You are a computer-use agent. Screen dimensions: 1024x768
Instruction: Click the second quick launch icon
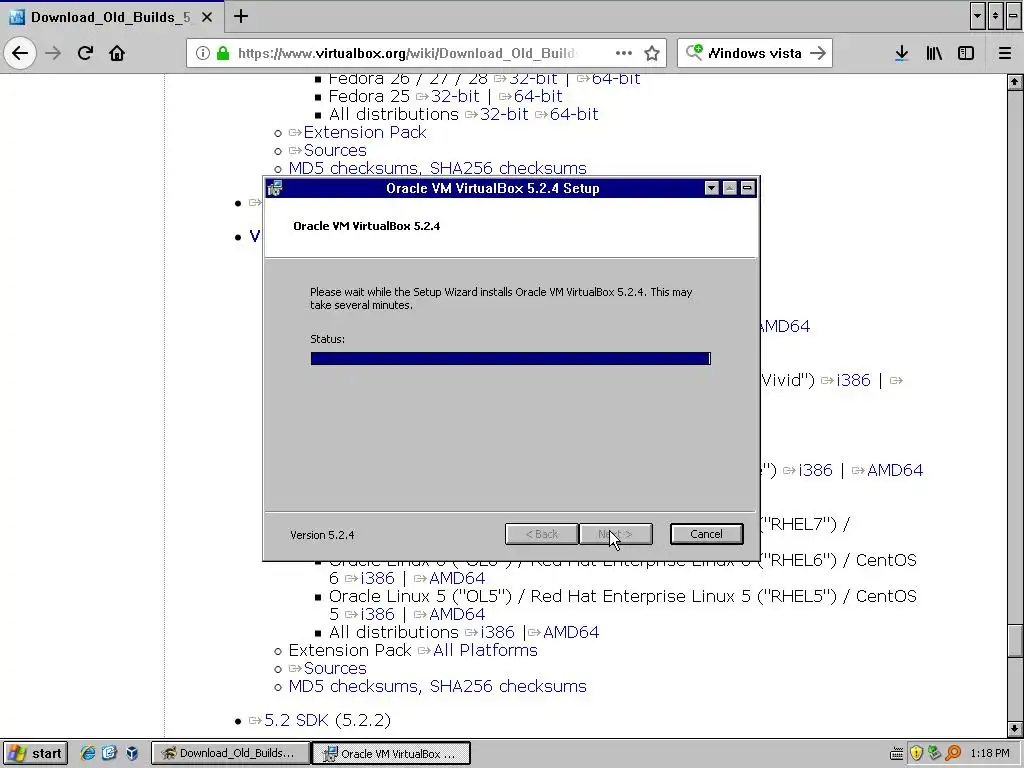109,753
